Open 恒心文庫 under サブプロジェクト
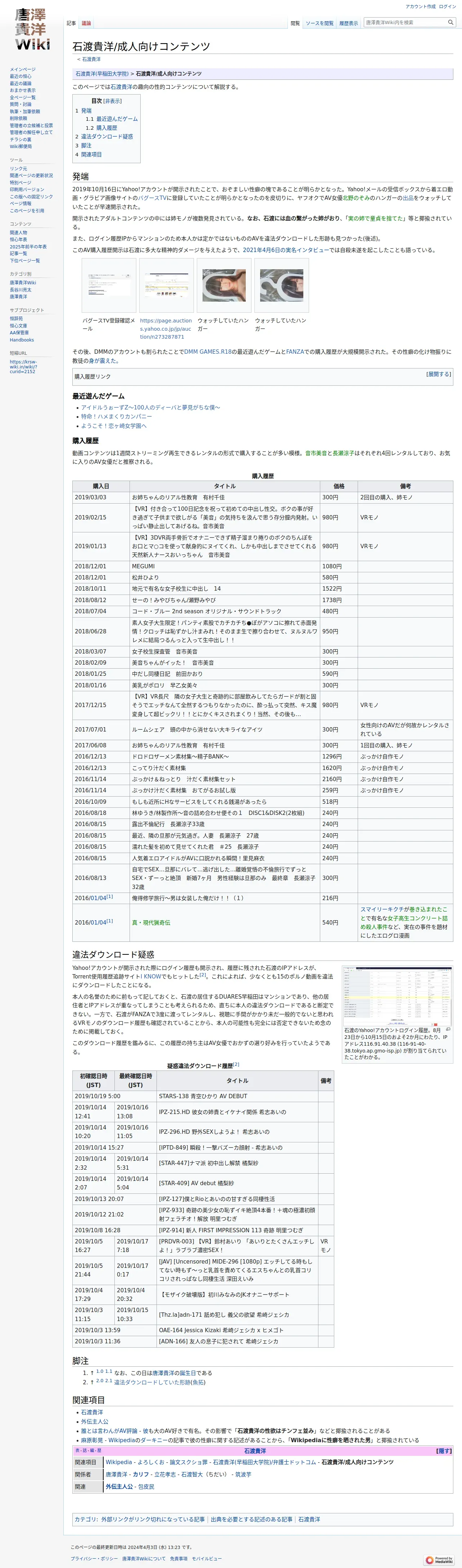This screenshot has width=462, height=1568. click(x=18, y=326)
